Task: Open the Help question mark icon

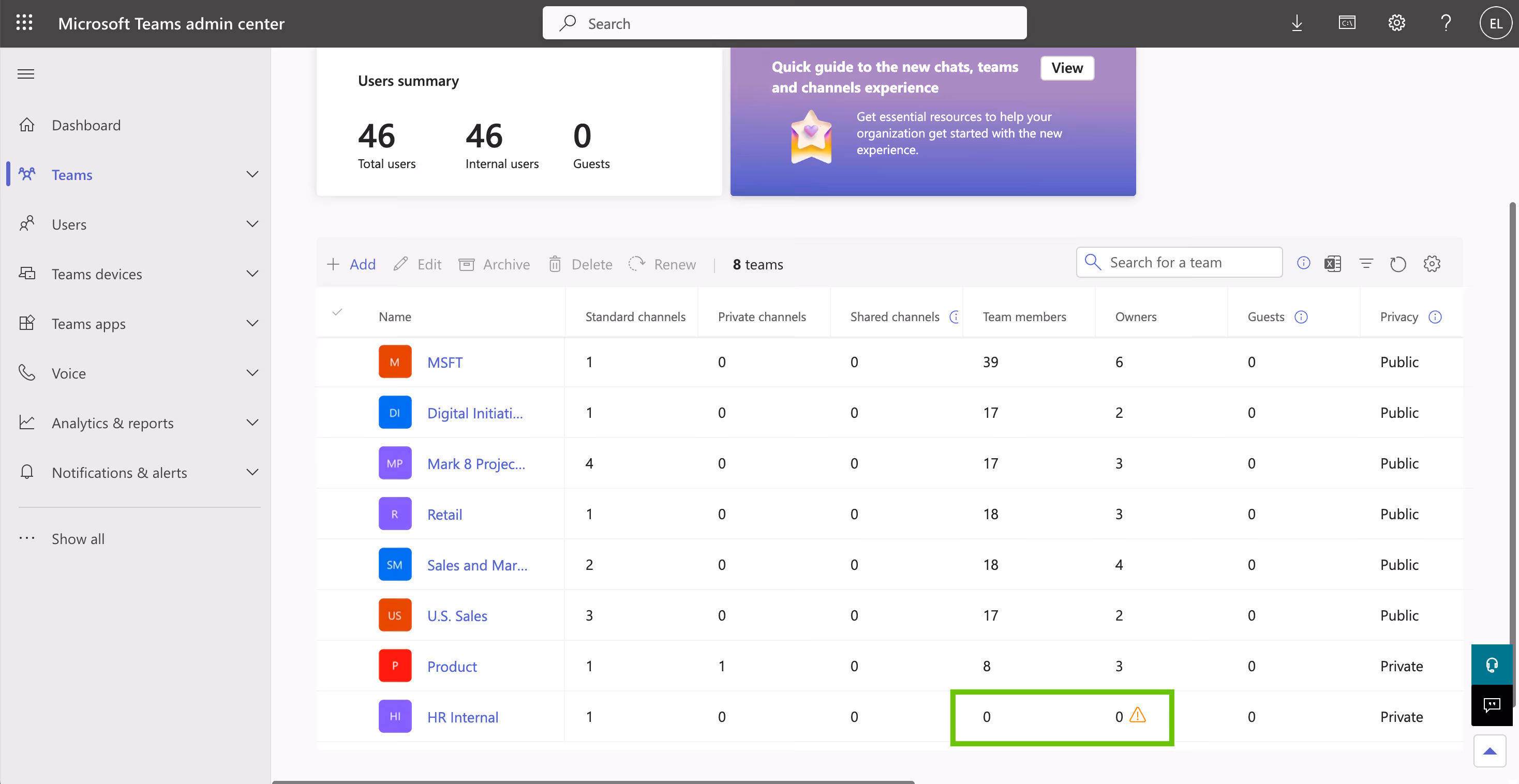Action: 1446,23
